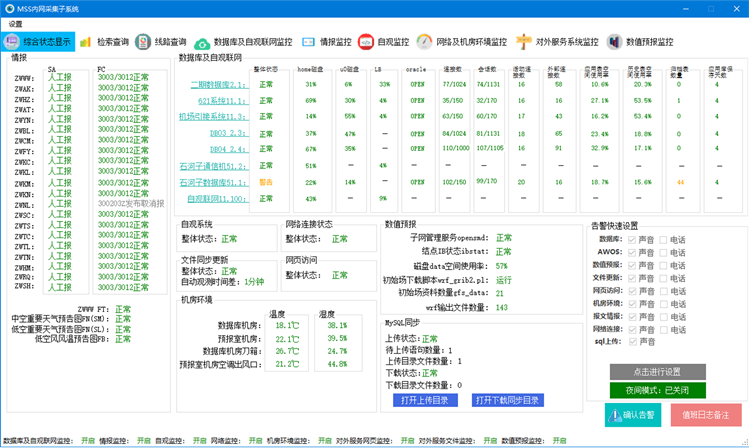The width and height of the screenshot is (749, 448).
Task: Toggle 声音 checkbox for 网络连接 alarm
Action: click(x=630, y=328)
